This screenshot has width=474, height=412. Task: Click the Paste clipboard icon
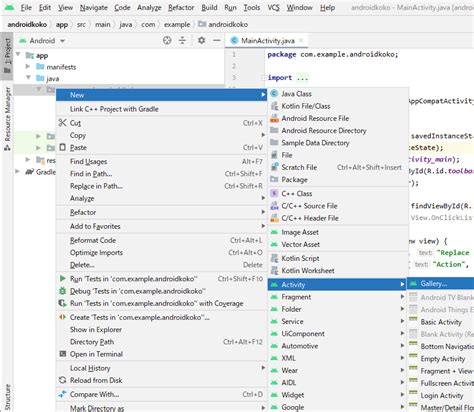click(x=62, y=147)
